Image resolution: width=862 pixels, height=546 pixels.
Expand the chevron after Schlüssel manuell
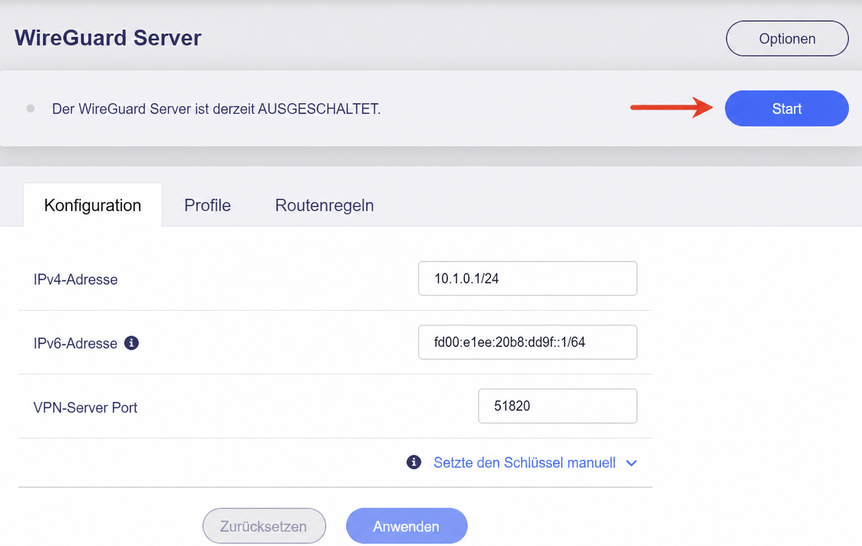point(632,463)
